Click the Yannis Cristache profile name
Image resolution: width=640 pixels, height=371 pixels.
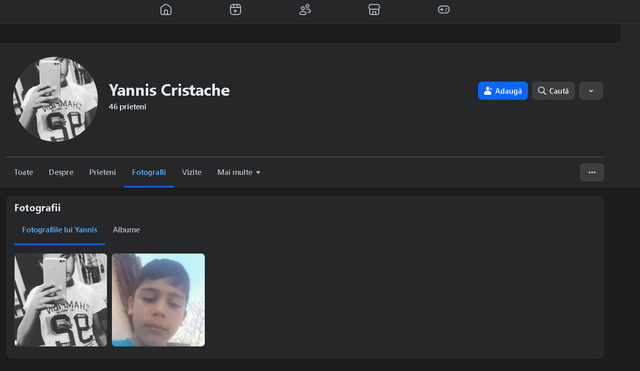coord(169,90)
